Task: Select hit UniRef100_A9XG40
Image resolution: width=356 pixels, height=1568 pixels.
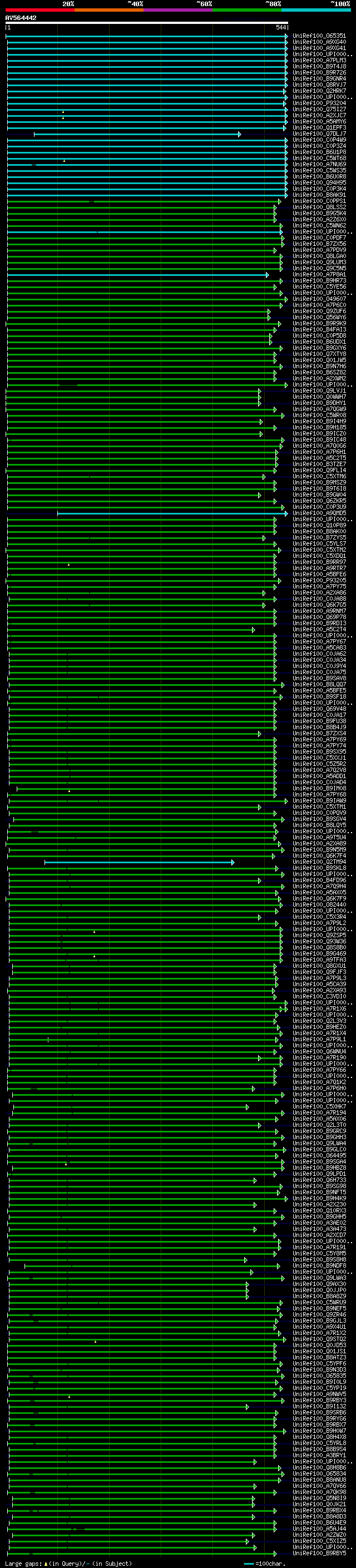Action: tap(319, 42)
